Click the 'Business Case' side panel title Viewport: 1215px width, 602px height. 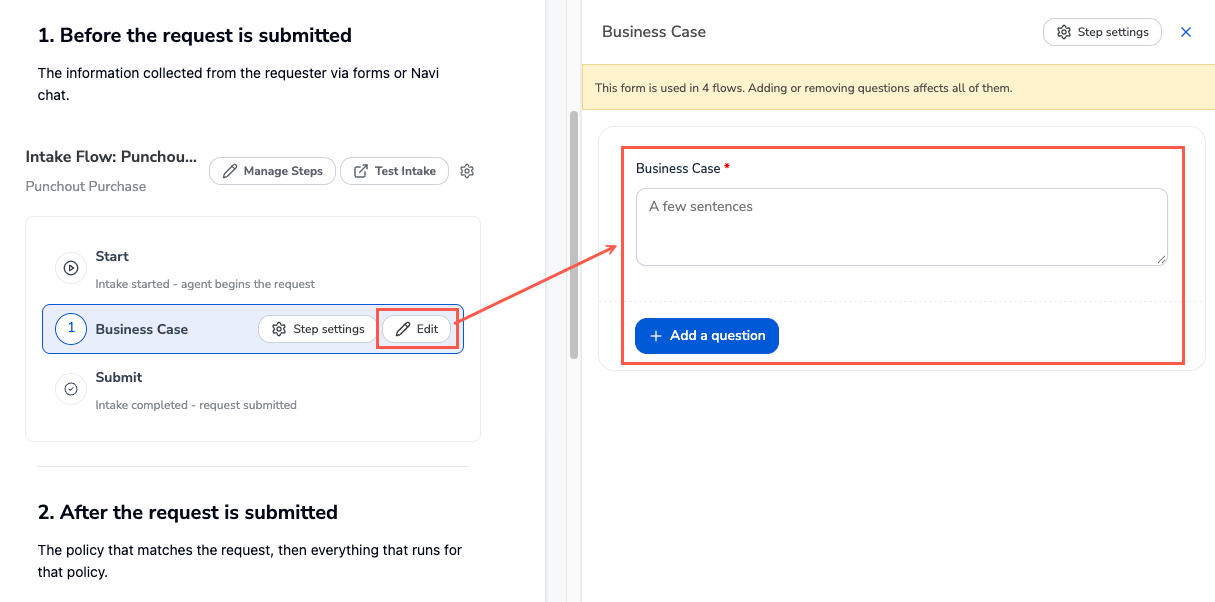click(x=654, y=32)
